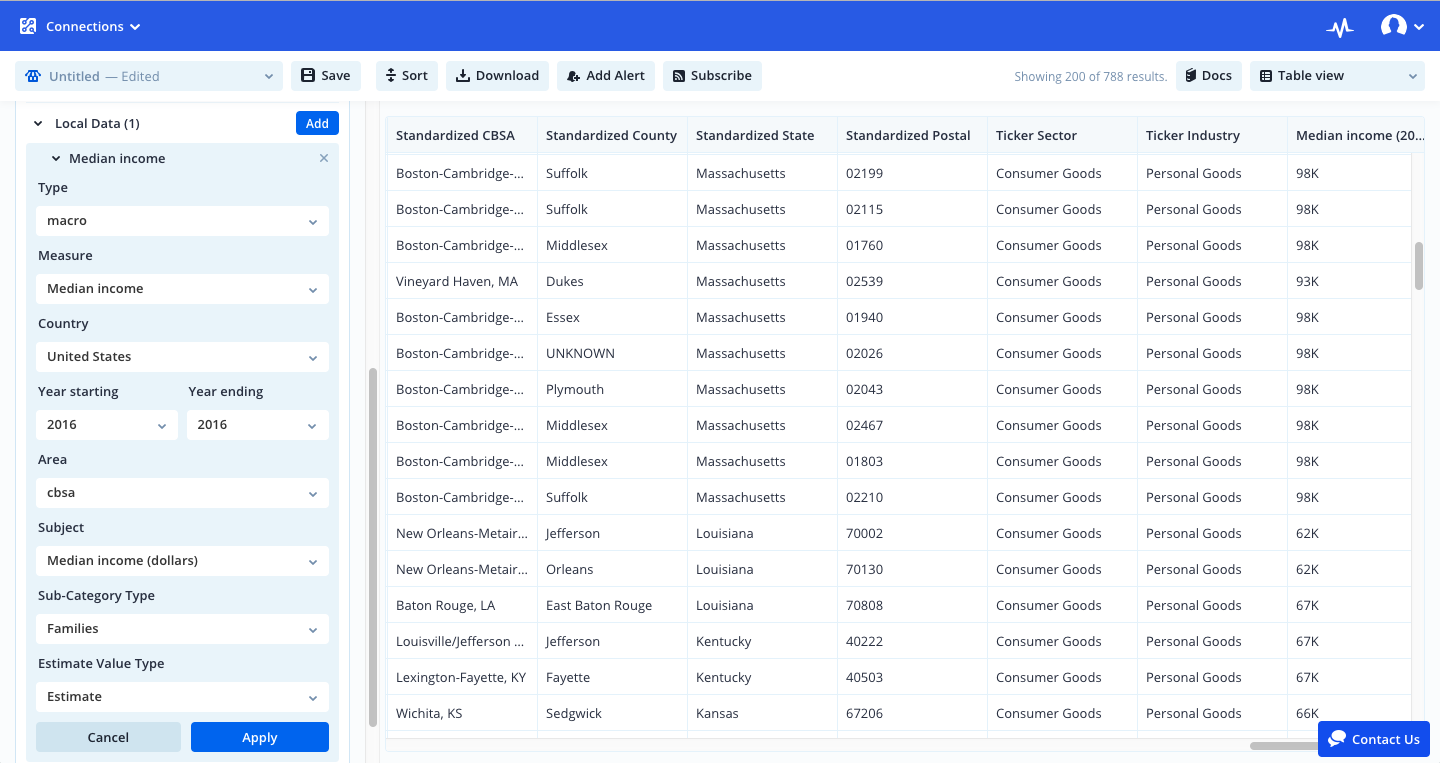Click the Standardized State column header
Screen dimensions: 1440x763
click(x=762, y=136)
